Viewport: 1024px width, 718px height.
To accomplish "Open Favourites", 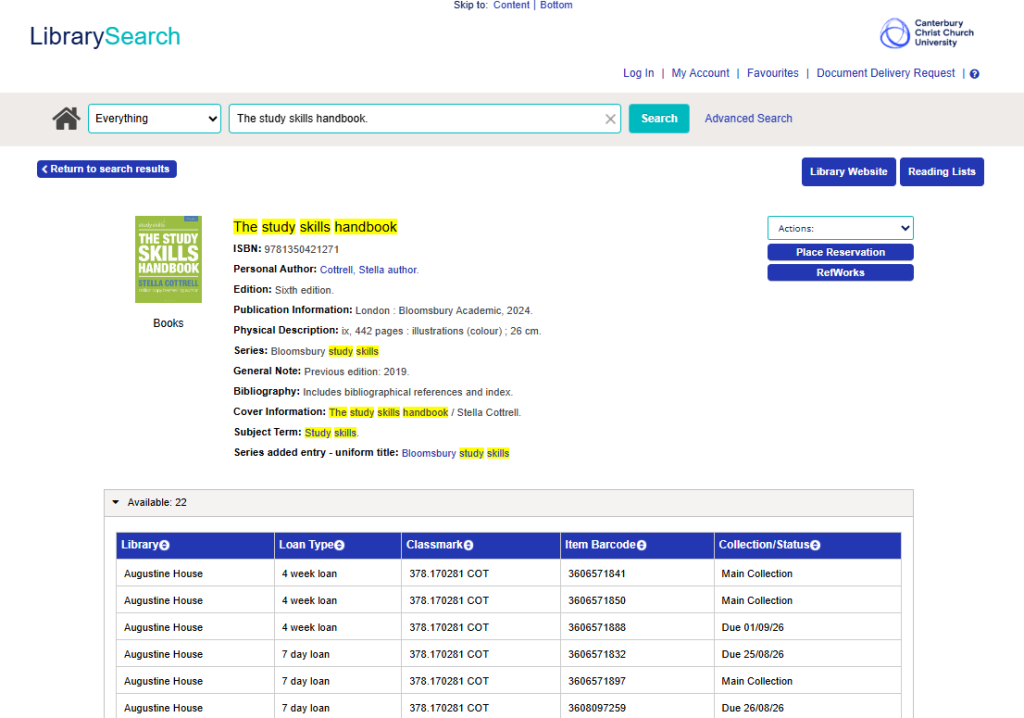I will point(773,73).
